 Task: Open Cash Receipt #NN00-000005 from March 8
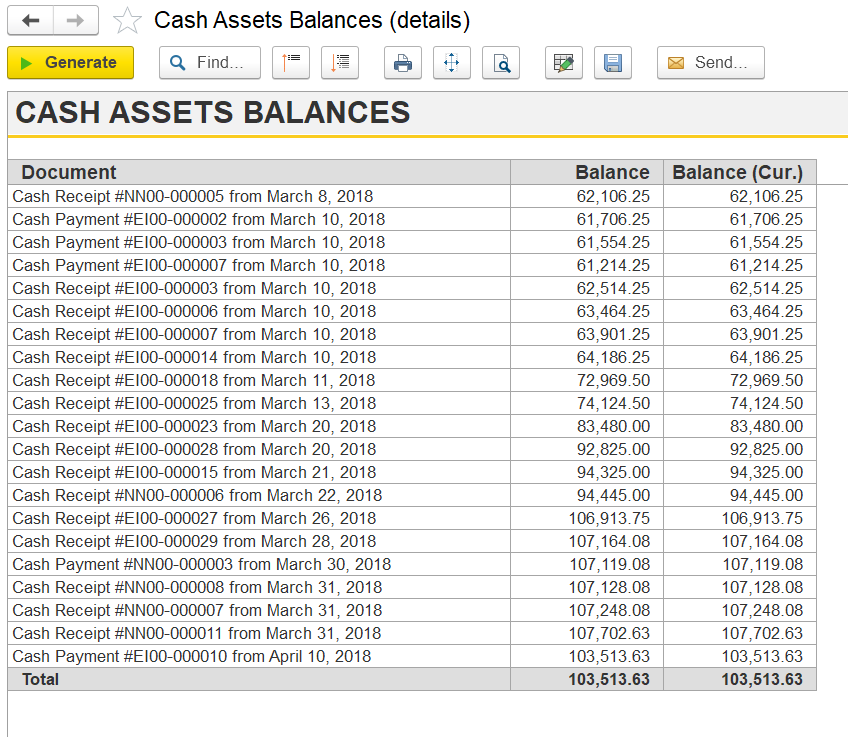point(192,196)
